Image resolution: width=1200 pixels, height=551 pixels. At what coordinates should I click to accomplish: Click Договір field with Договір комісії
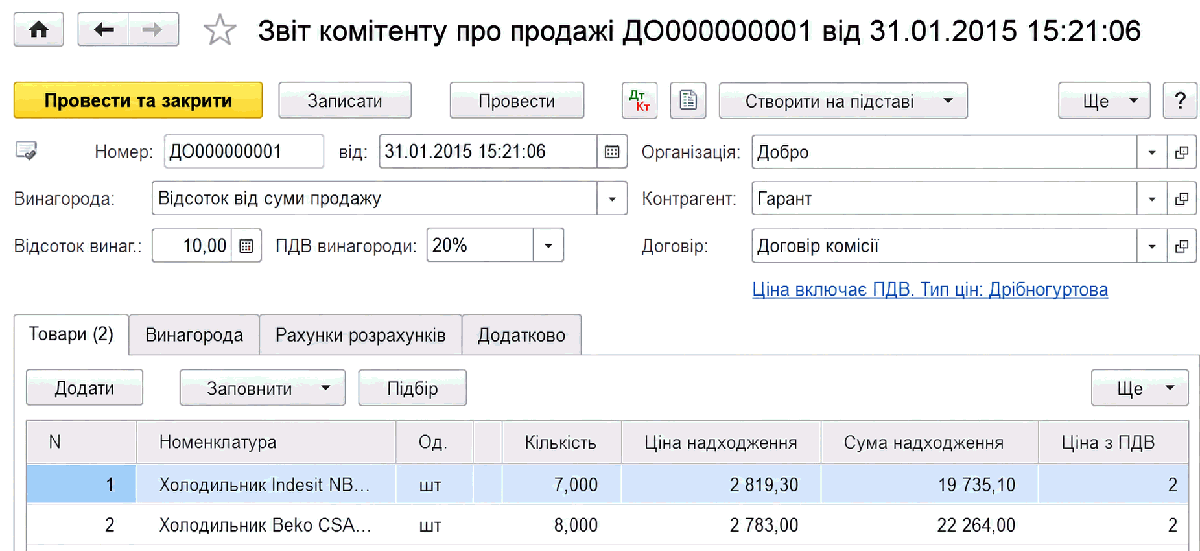(x=945, y=245)
